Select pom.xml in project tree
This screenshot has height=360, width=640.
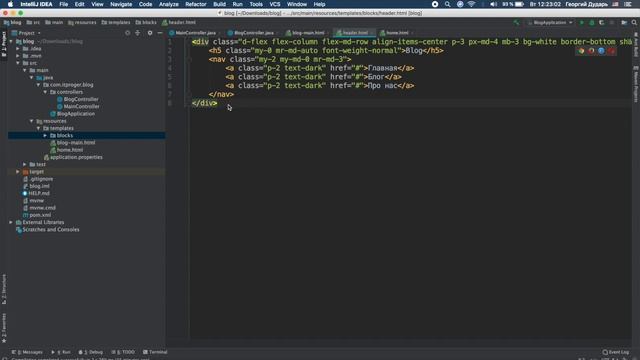click(40, 215)
